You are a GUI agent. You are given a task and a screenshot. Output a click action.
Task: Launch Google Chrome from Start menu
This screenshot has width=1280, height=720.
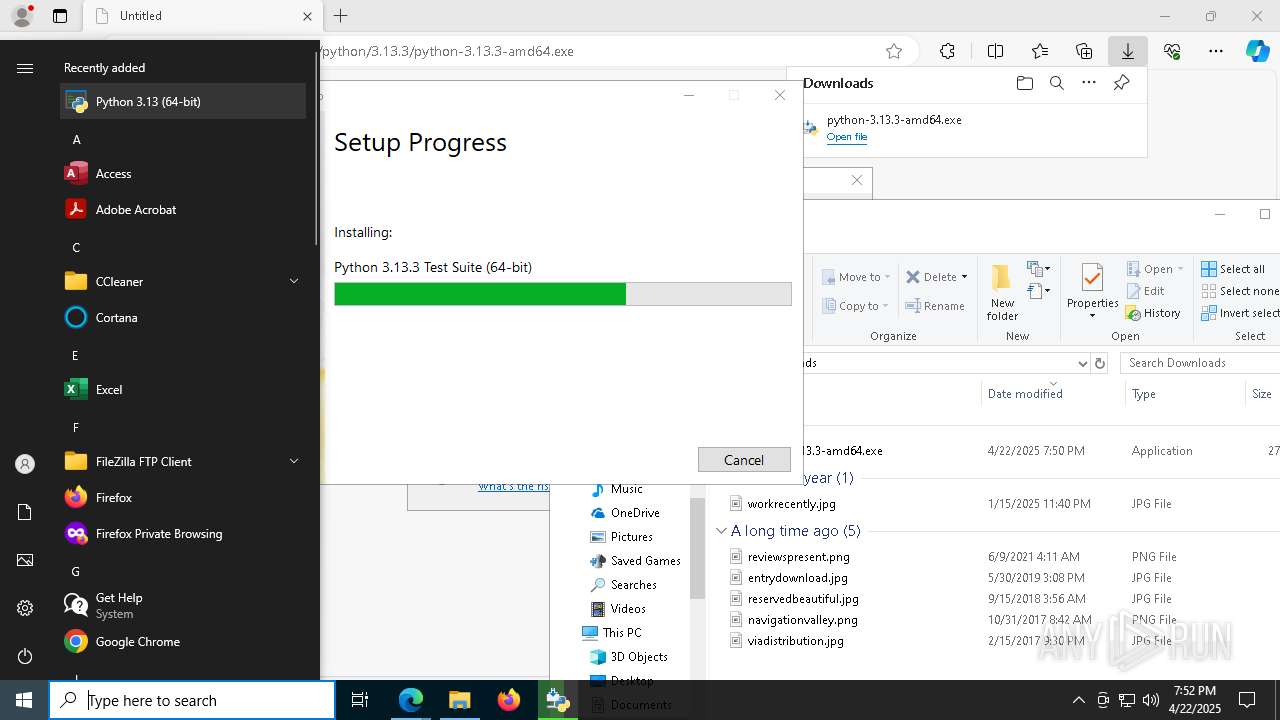click(x=183, y=642)
